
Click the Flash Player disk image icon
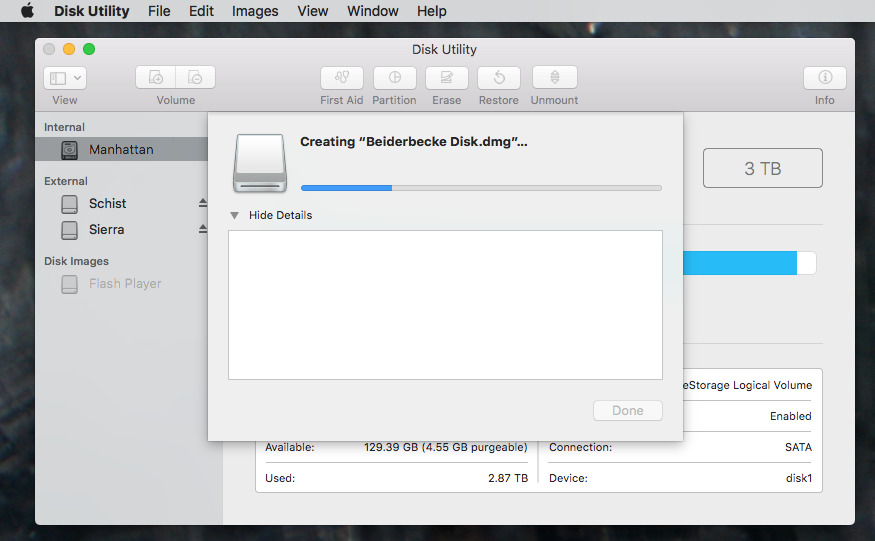(x=69, y=284)
